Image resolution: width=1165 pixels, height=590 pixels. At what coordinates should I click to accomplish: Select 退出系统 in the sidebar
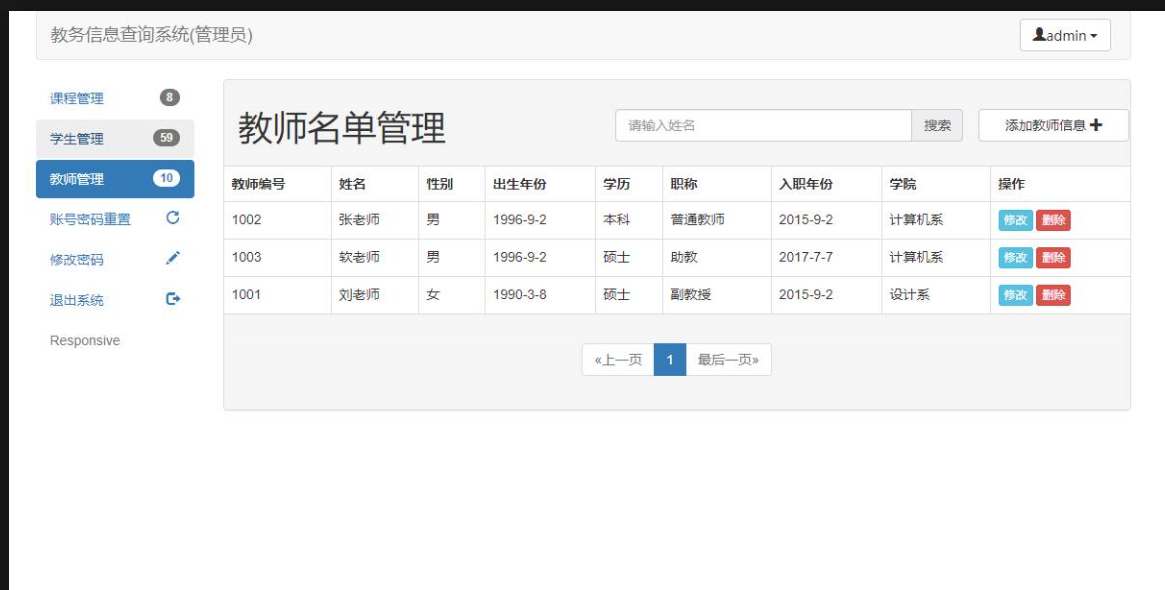(x=115, y=300)
